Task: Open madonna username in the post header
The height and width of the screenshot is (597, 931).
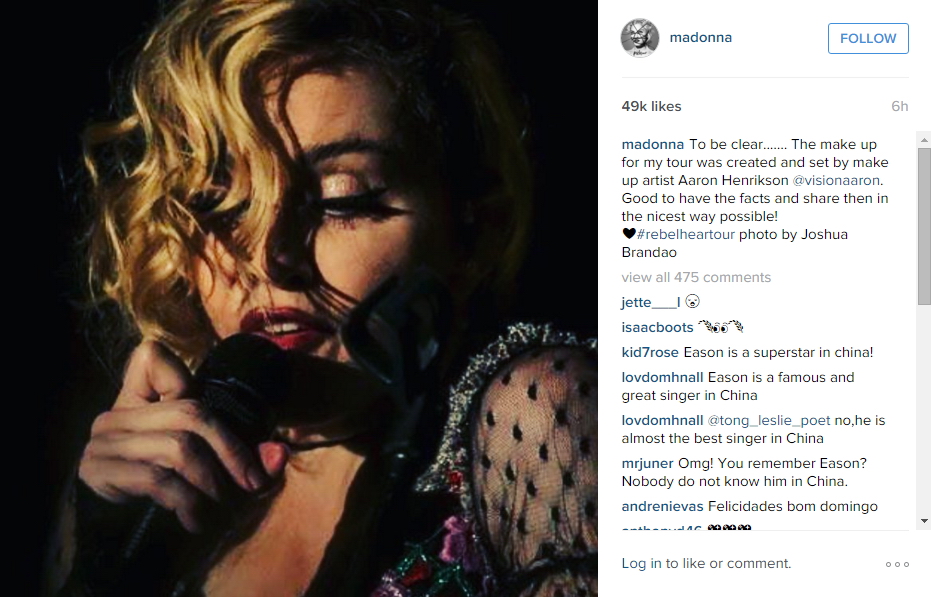Action: pos(701,37)
